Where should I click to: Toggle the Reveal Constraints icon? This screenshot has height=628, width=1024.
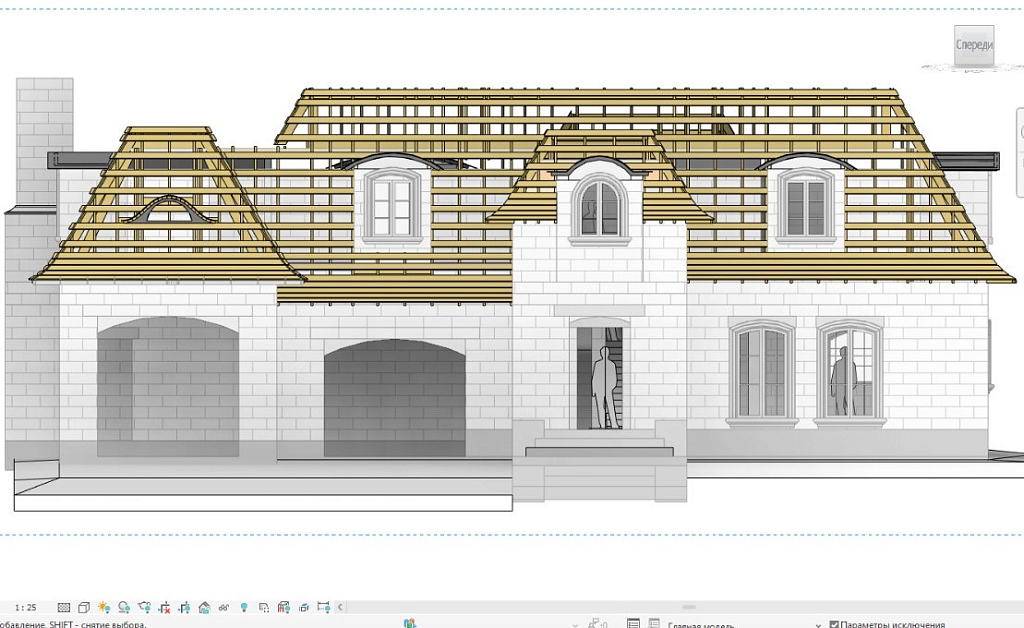pyautogui.click(x=323, y=607)
